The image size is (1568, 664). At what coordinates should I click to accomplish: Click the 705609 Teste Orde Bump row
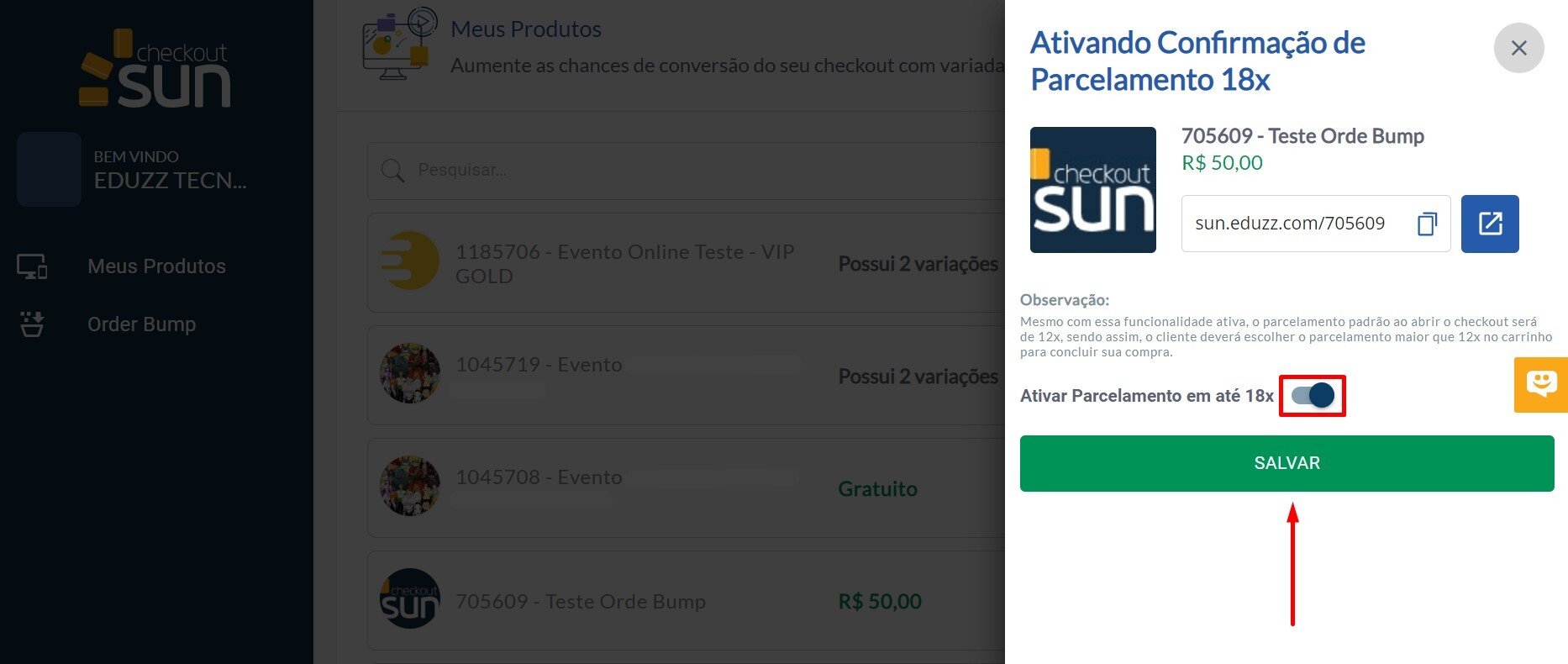tap(580, 601)
